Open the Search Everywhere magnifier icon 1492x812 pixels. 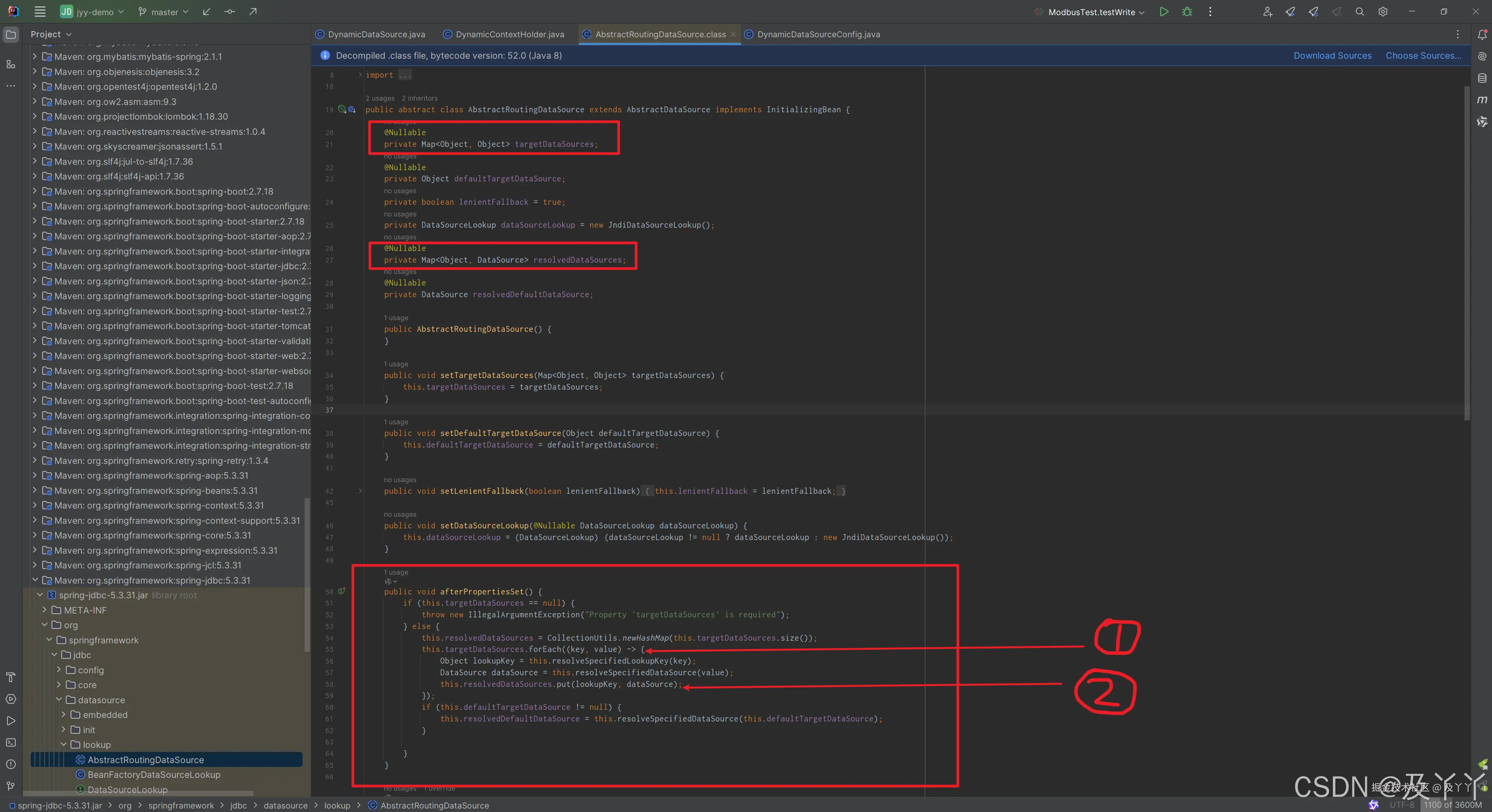coord(1360,12)
